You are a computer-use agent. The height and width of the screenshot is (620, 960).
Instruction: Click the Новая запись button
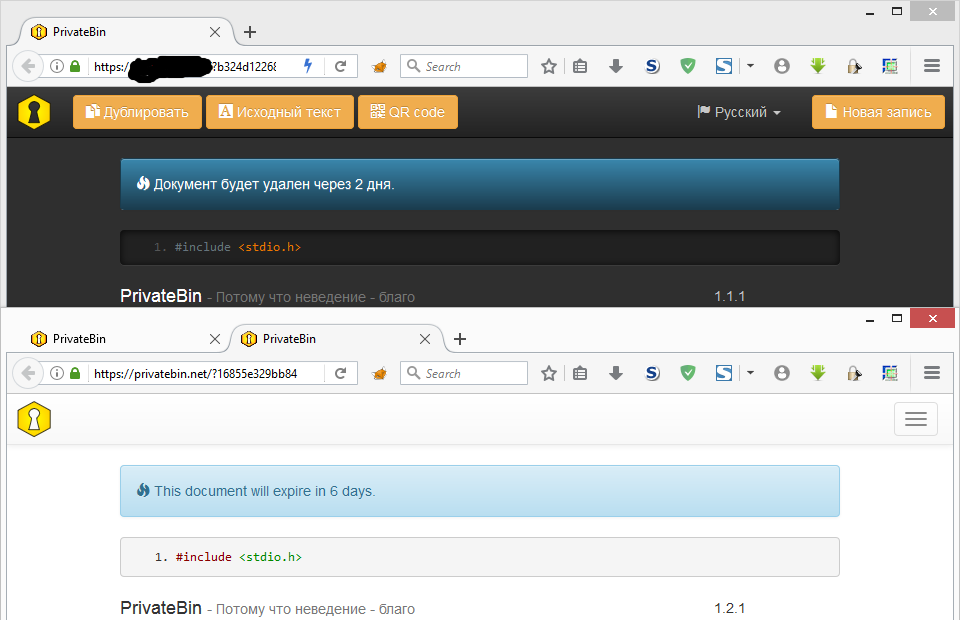click(877, 112)
